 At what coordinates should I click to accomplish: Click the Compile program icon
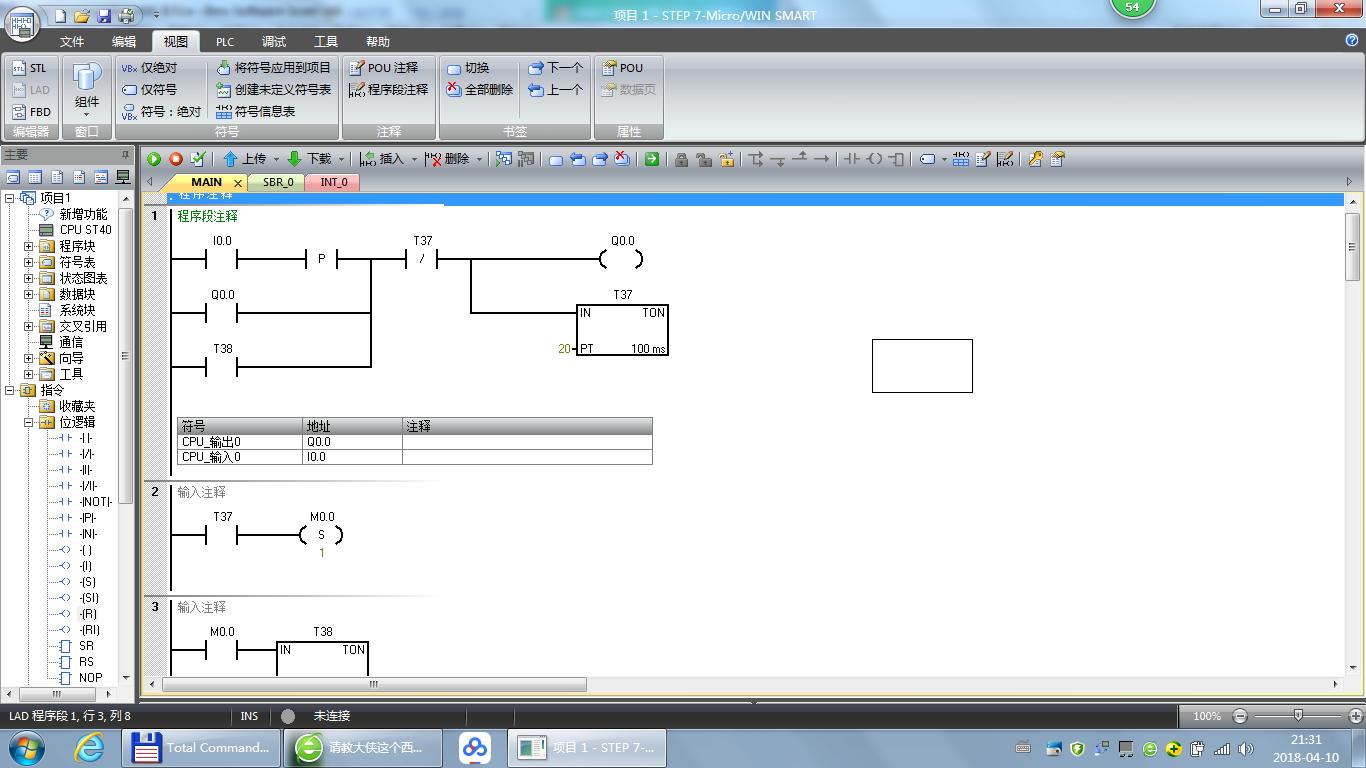click(x=198, y=159)
